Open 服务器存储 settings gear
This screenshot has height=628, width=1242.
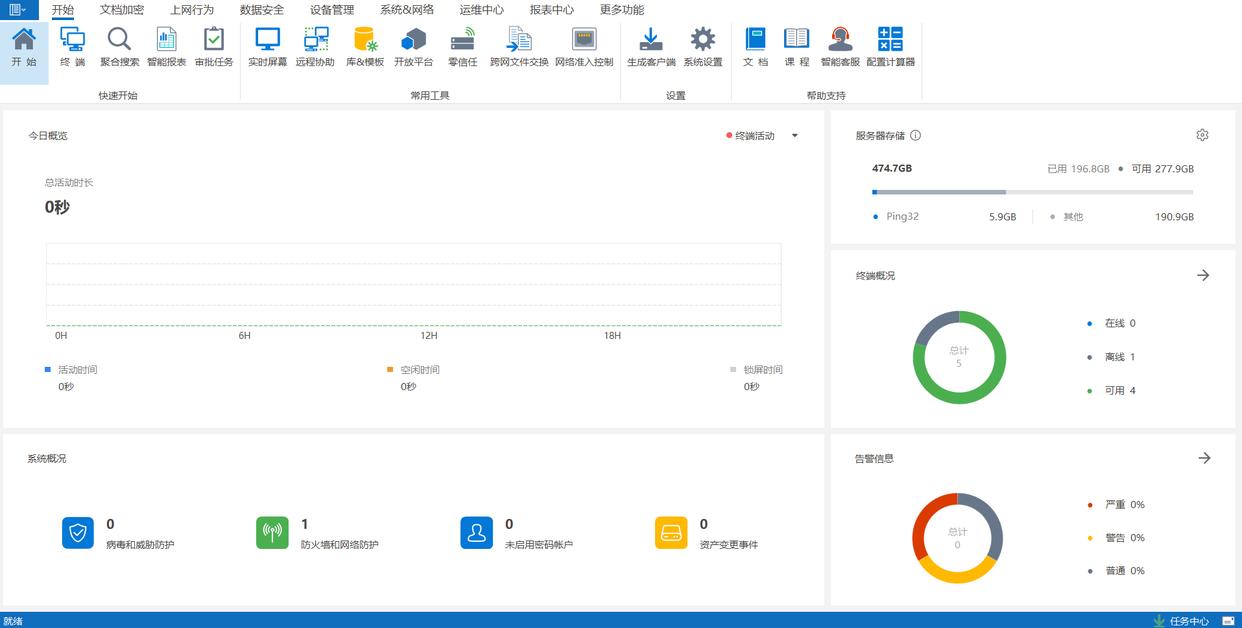tap(1202, 135)
